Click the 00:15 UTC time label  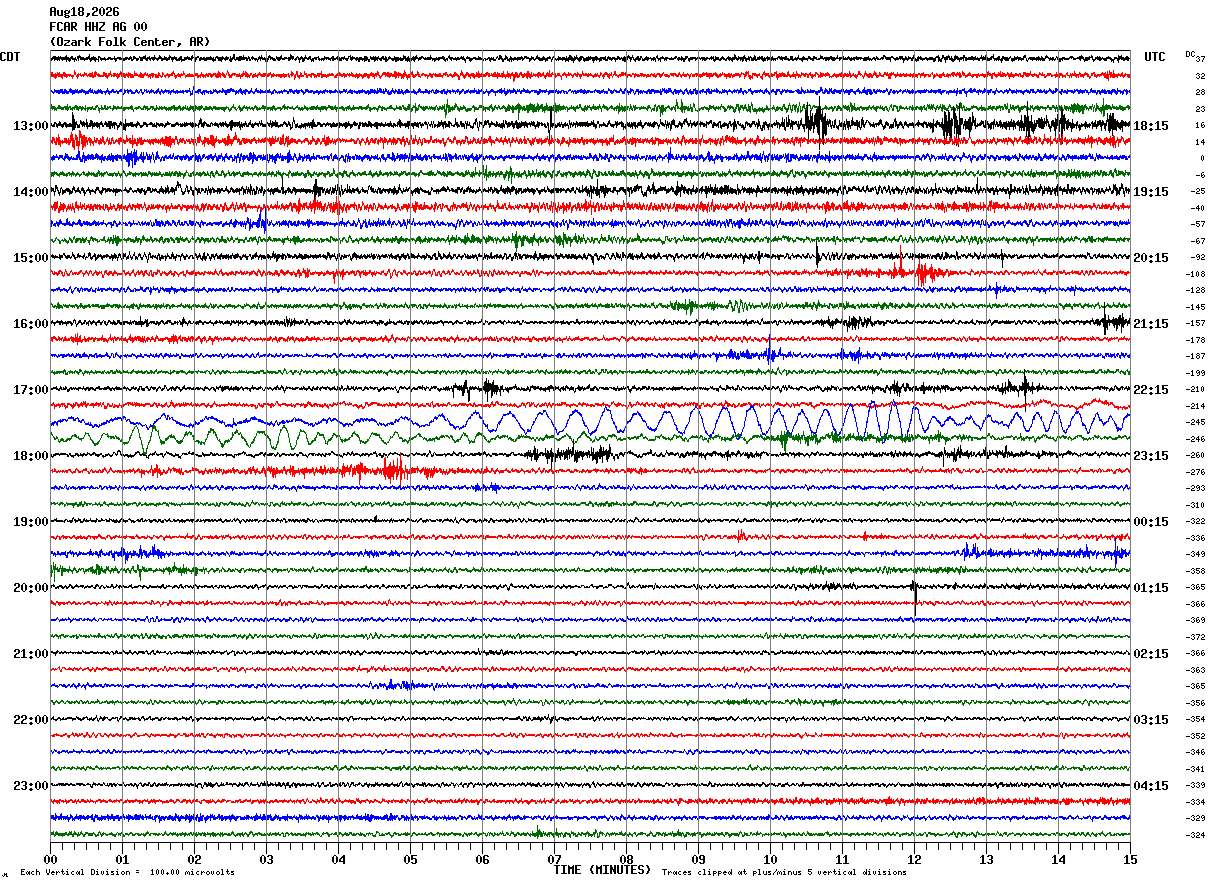(x=1151, y=522)
